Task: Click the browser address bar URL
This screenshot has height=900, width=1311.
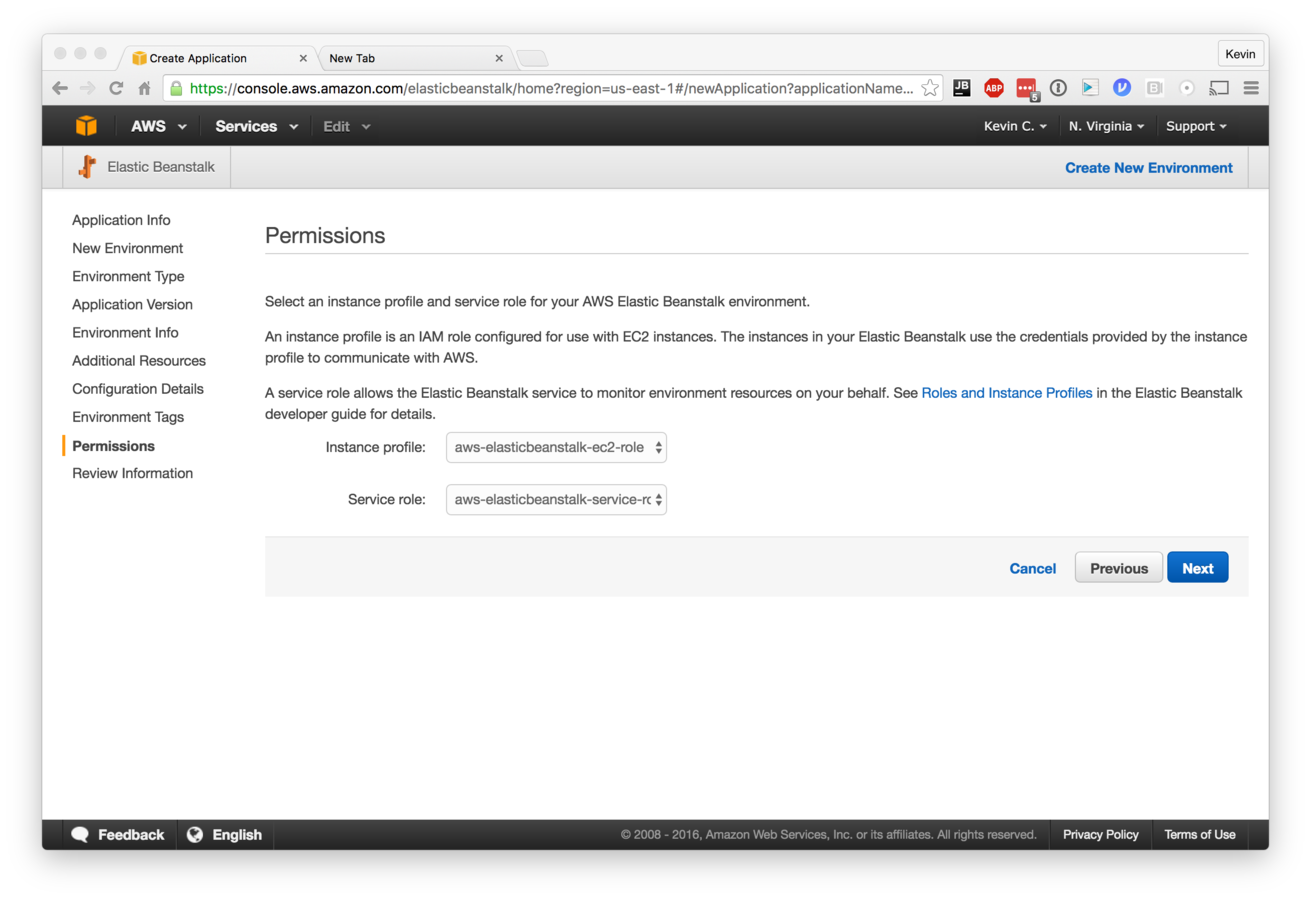Action: tap(551, 88)
